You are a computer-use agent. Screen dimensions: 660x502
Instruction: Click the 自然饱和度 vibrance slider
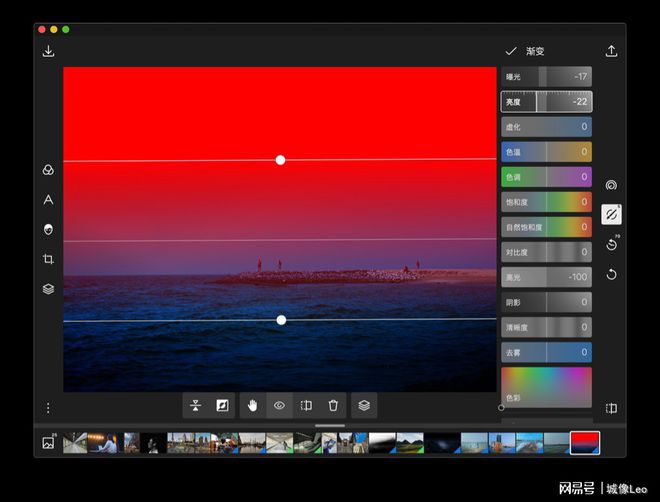546,227
